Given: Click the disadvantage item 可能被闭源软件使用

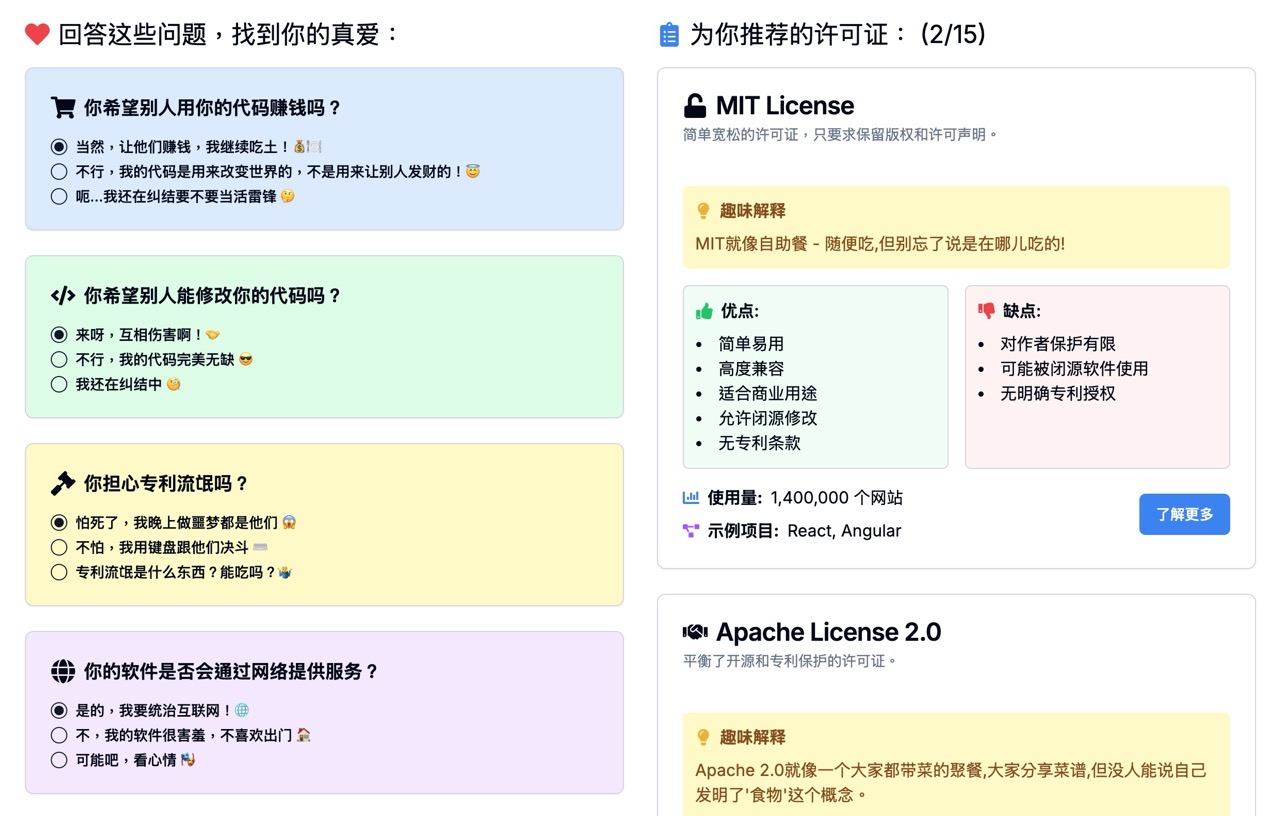Looking at the screenshot, I should [x=1074, y=369].
